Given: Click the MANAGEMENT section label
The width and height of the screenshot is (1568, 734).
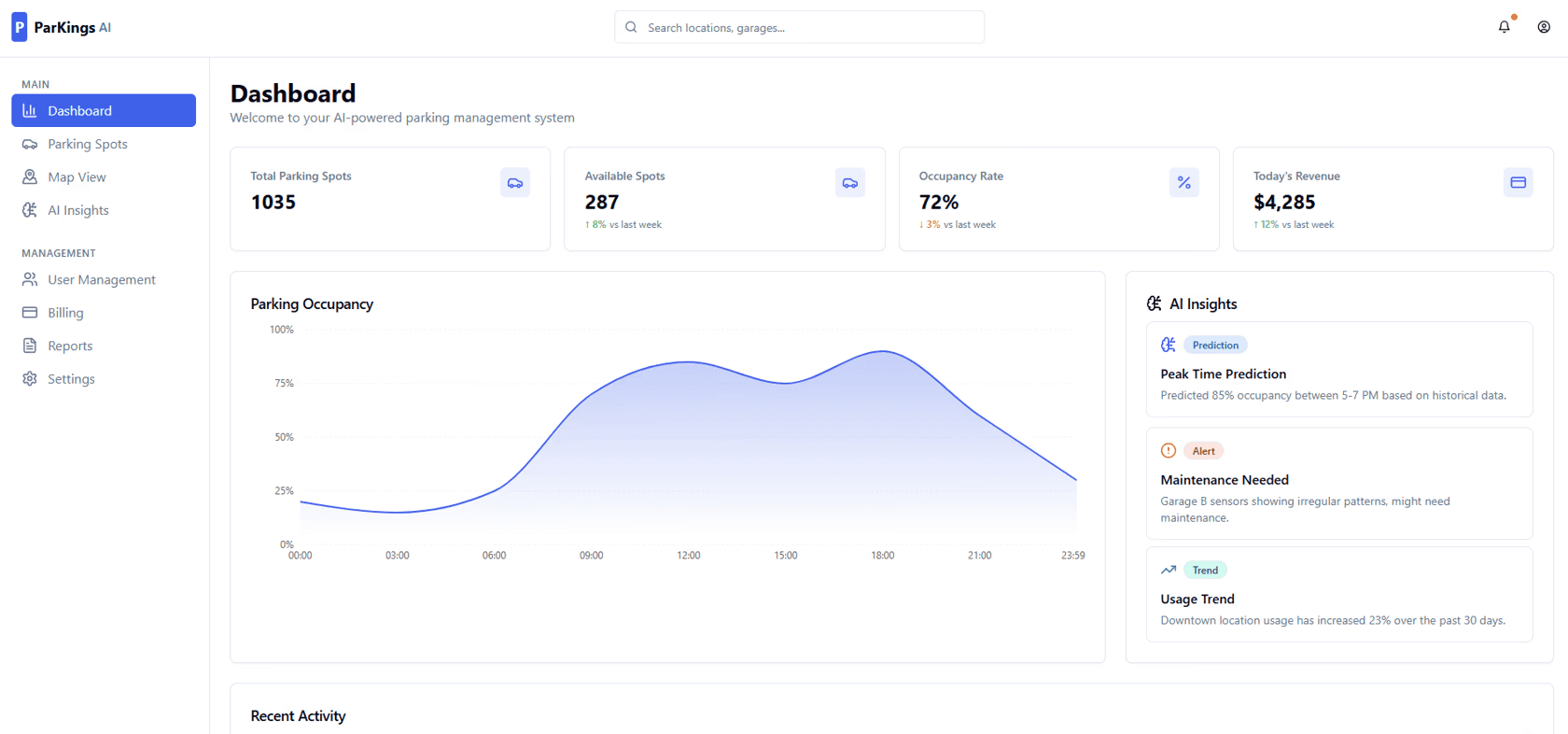Looking at the screenshot, I should (59, 253).
